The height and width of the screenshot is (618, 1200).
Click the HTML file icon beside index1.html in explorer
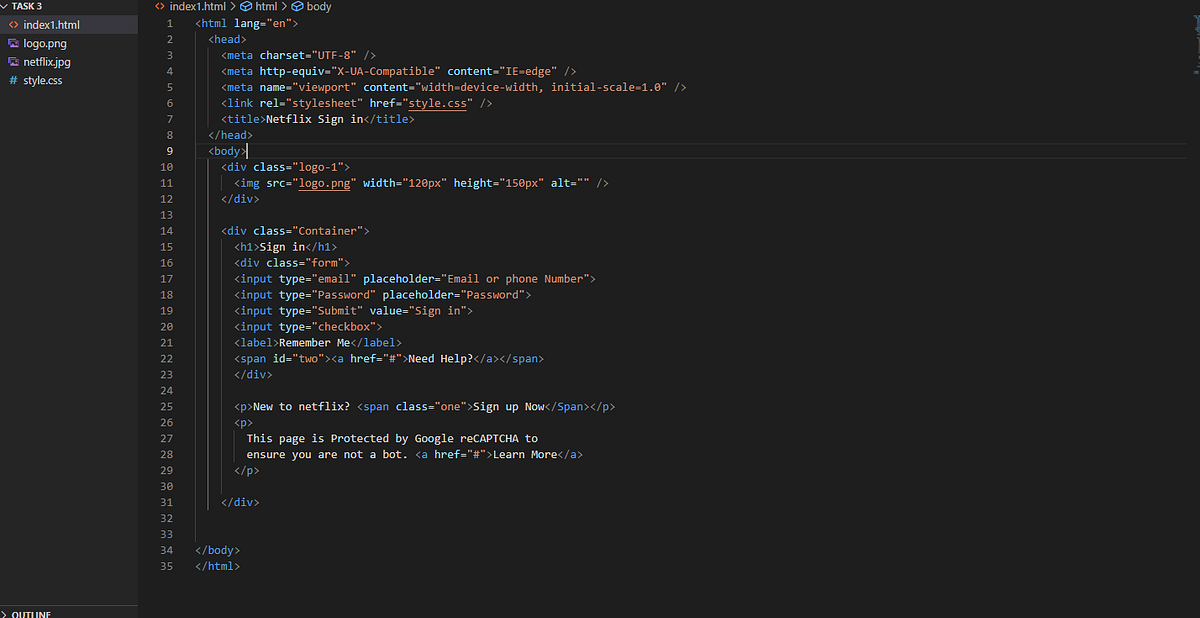[x=13, y=25]
